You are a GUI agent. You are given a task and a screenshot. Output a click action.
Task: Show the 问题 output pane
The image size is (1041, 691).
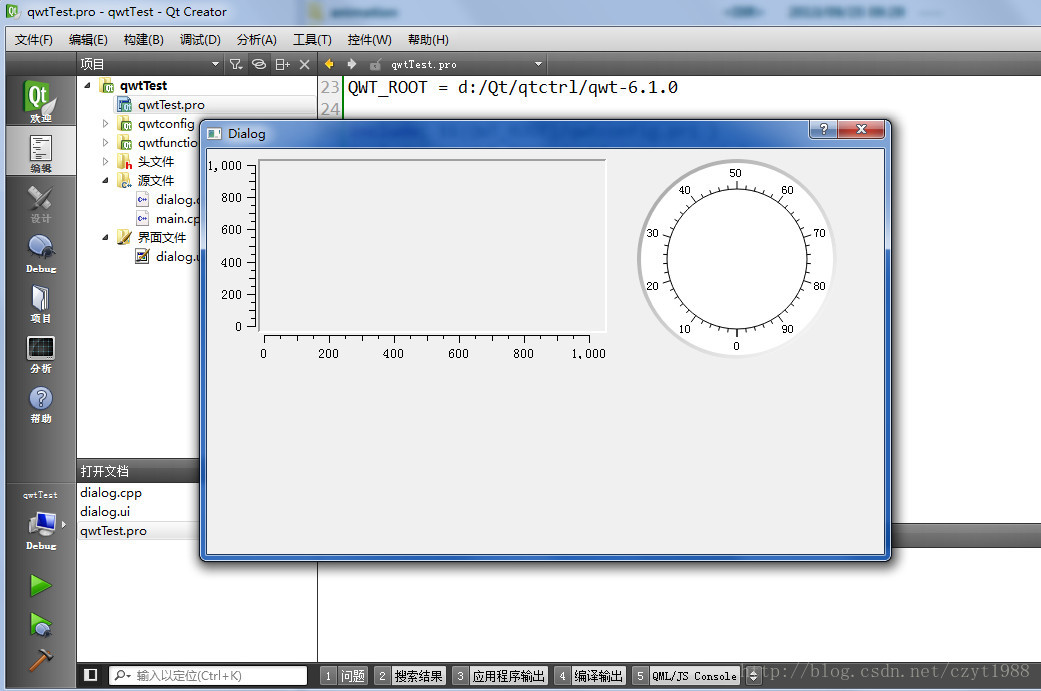click(x=344, y=676)
